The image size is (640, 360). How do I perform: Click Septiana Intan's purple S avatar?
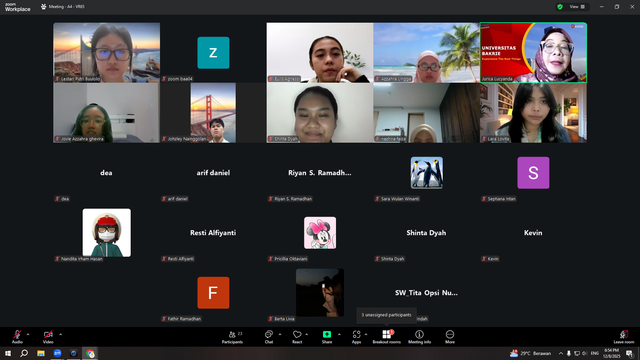pyautogui.click(x=533, y=173)
